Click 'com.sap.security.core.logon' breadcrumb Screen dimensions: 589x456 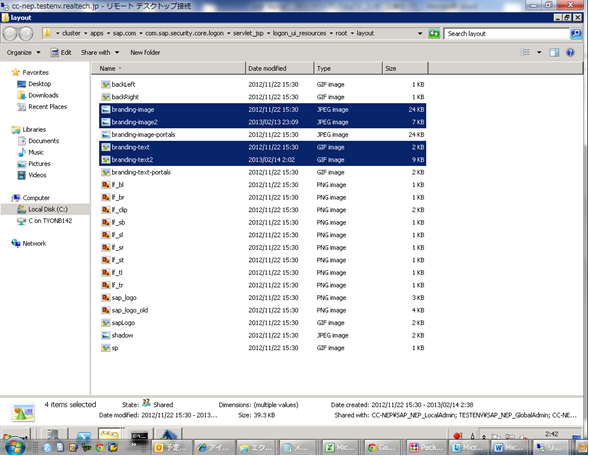click(184, 33)
